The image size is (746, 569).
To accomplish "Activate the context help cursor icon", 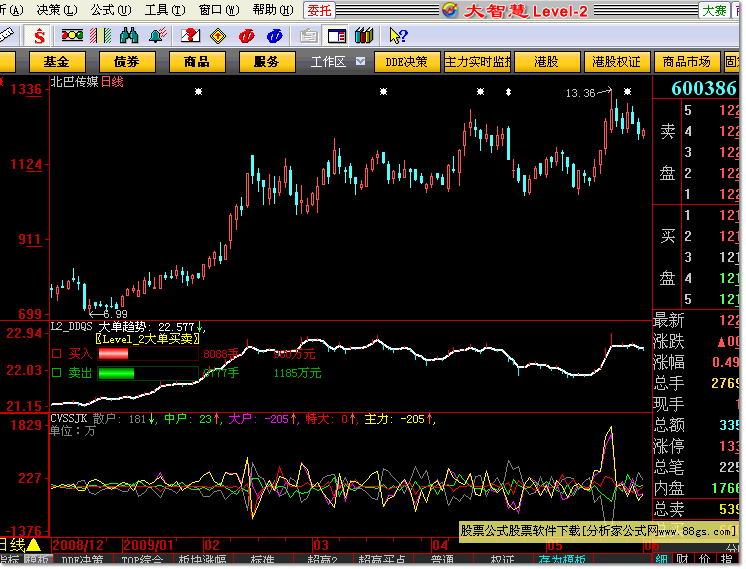I will (x=398, y=36).
